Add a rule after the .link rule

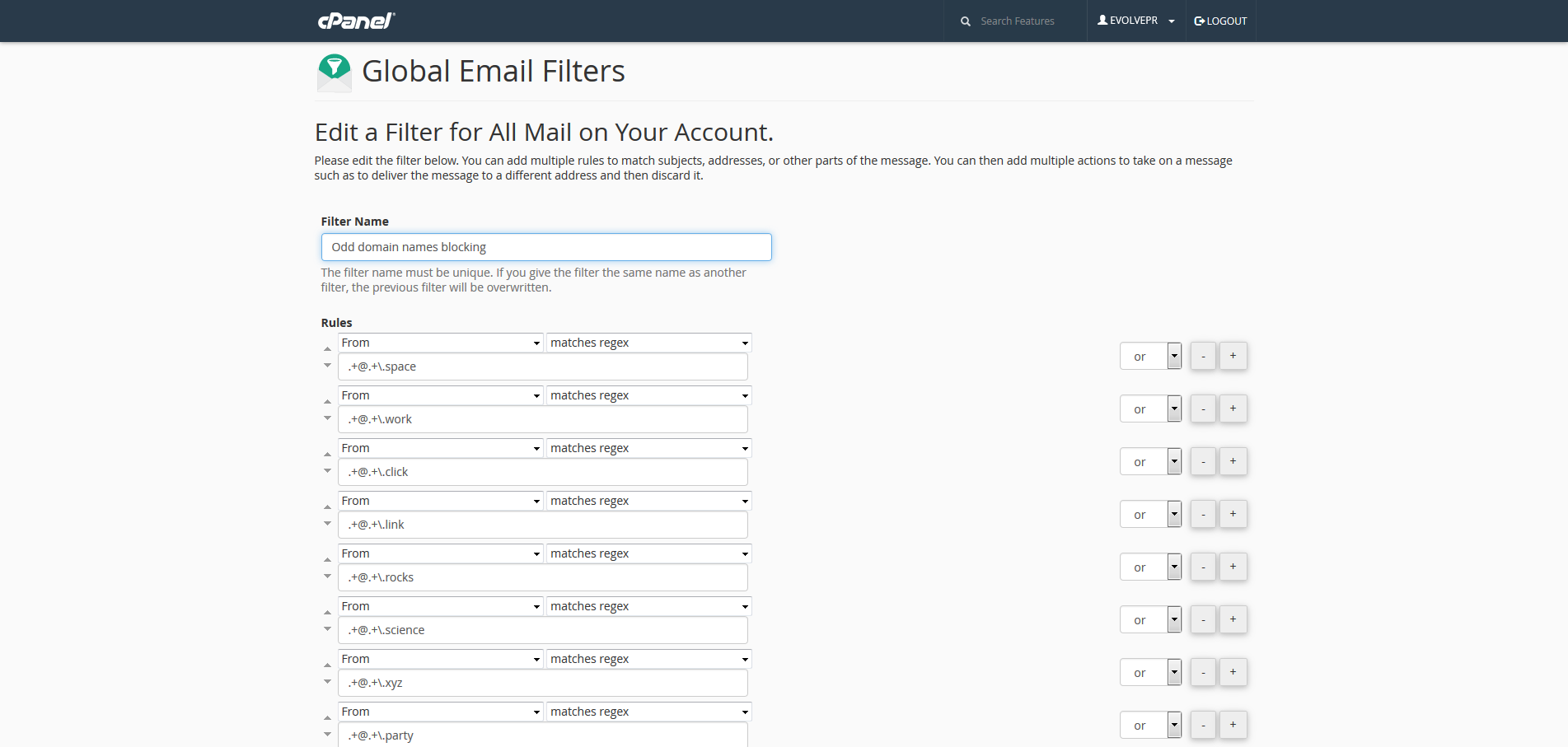[1233, 514]
